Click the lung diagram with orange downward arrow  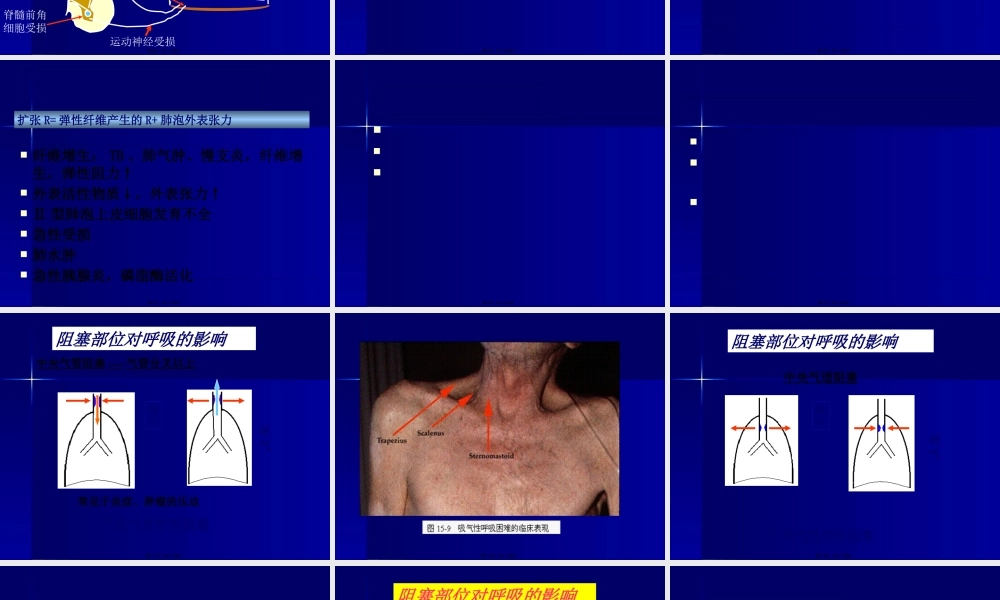96,441
